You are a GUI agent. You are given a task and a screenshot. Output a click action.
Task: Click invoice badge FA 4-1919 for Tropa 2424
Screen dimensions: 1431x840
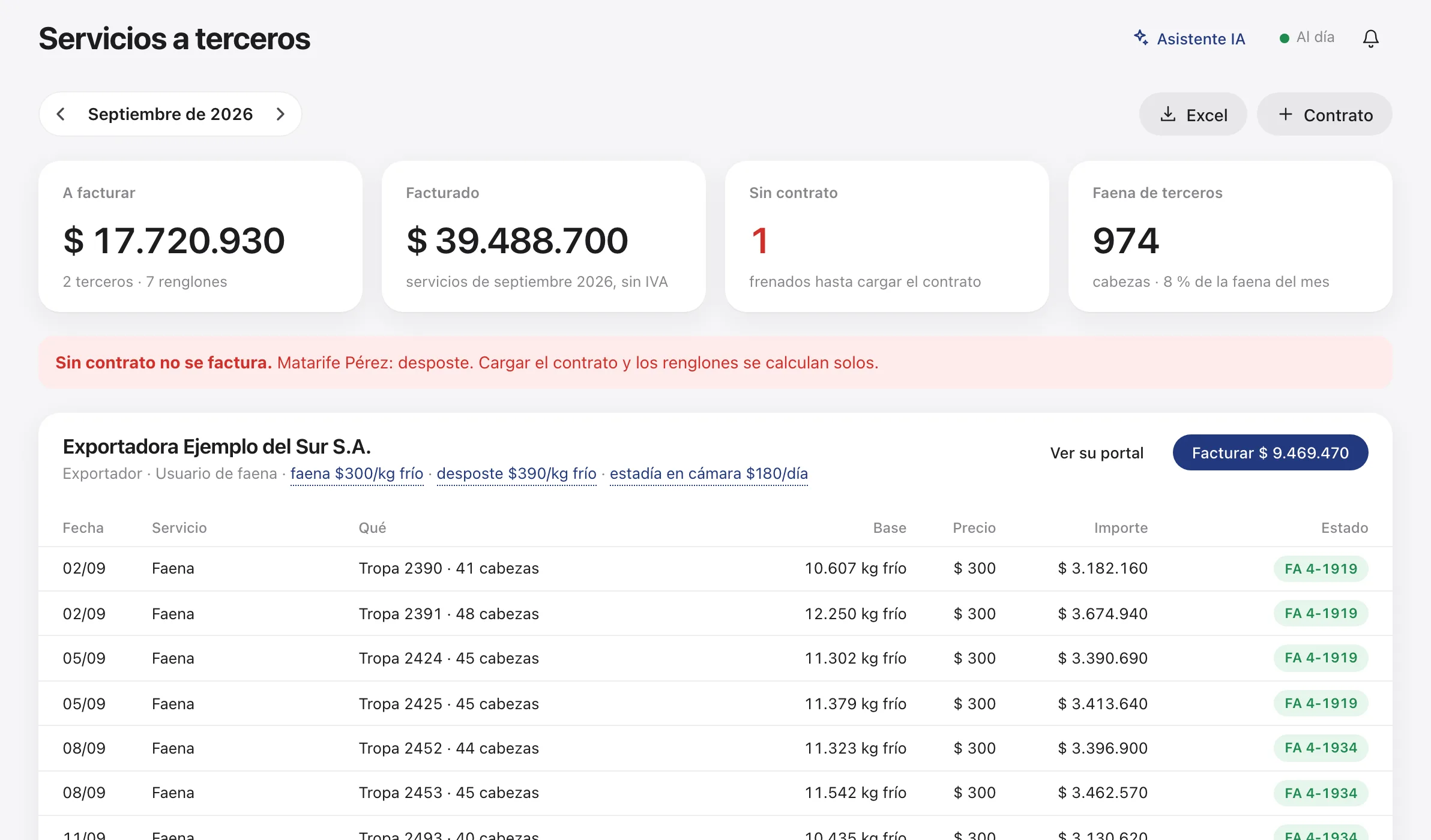pyautogui.click(x=1321, y=658)
